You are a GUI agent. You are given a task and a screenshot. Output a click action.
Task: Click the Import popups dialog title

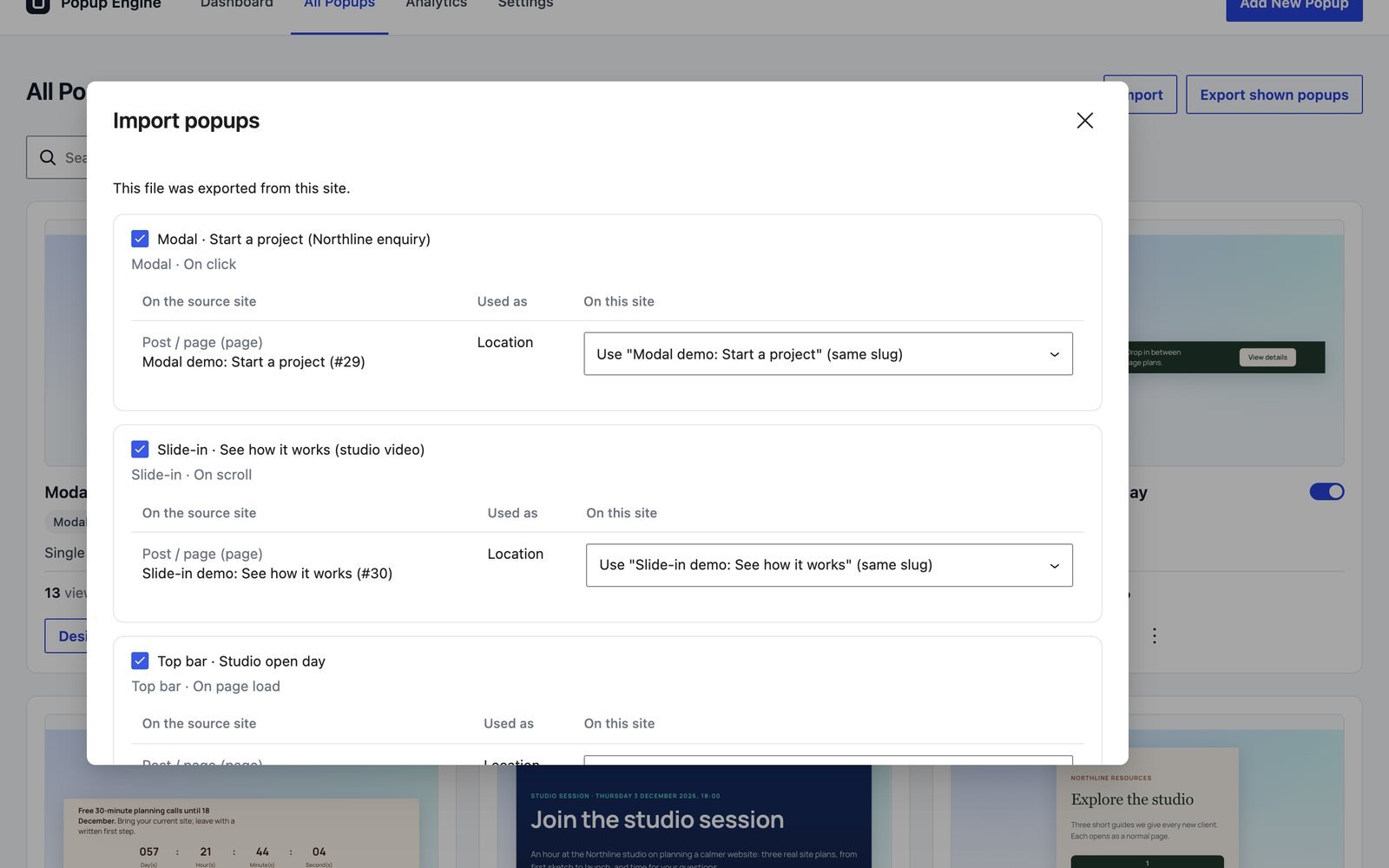pyautogui.click(x=186, y=121)
